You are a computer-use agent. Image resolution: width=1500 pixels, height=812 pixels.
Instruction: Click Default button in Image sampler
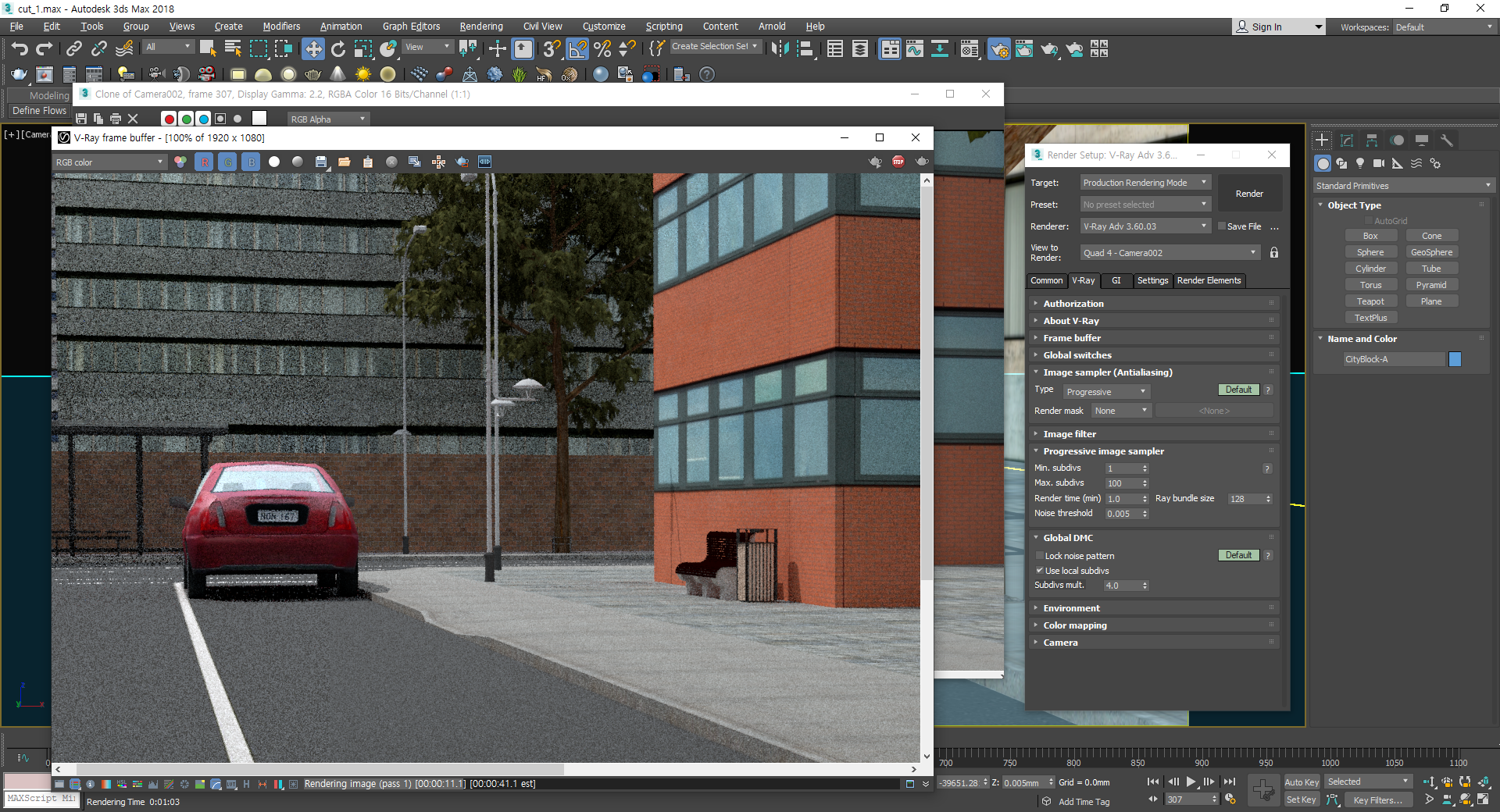1238,390
